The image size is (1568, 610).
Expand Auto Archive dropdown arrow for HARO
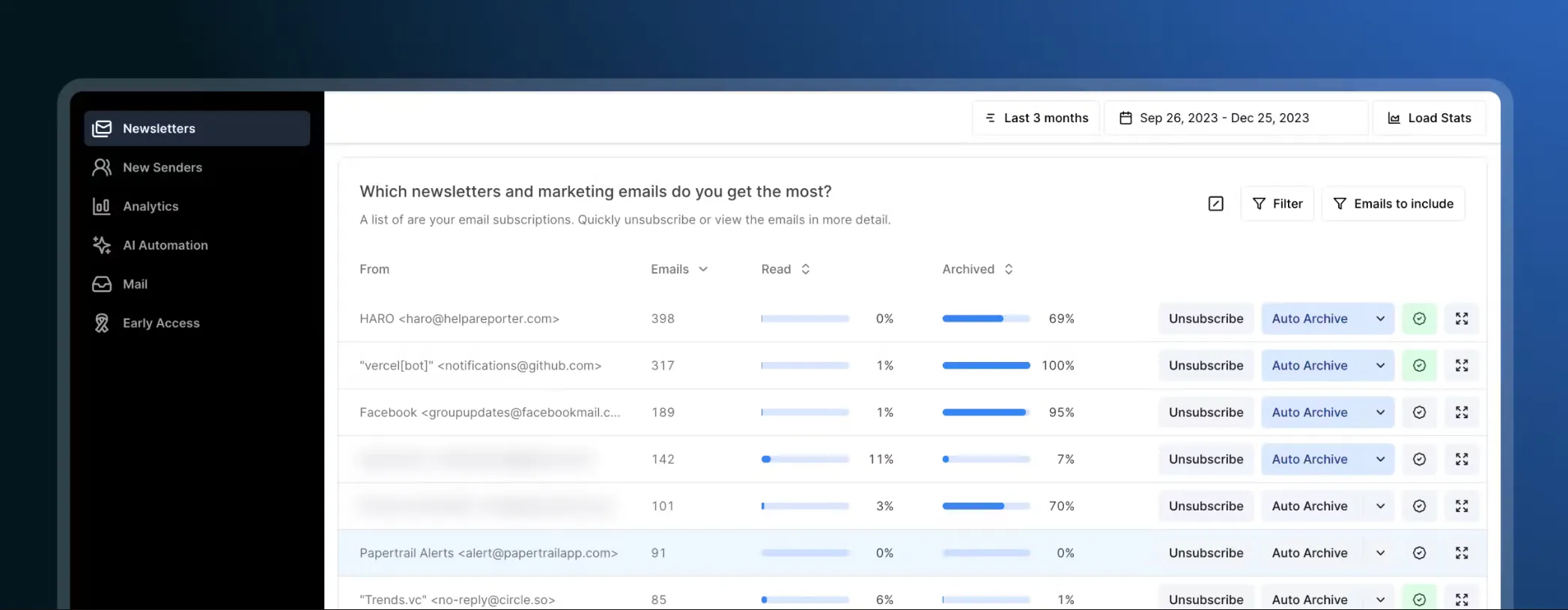tap(1380, 318)
